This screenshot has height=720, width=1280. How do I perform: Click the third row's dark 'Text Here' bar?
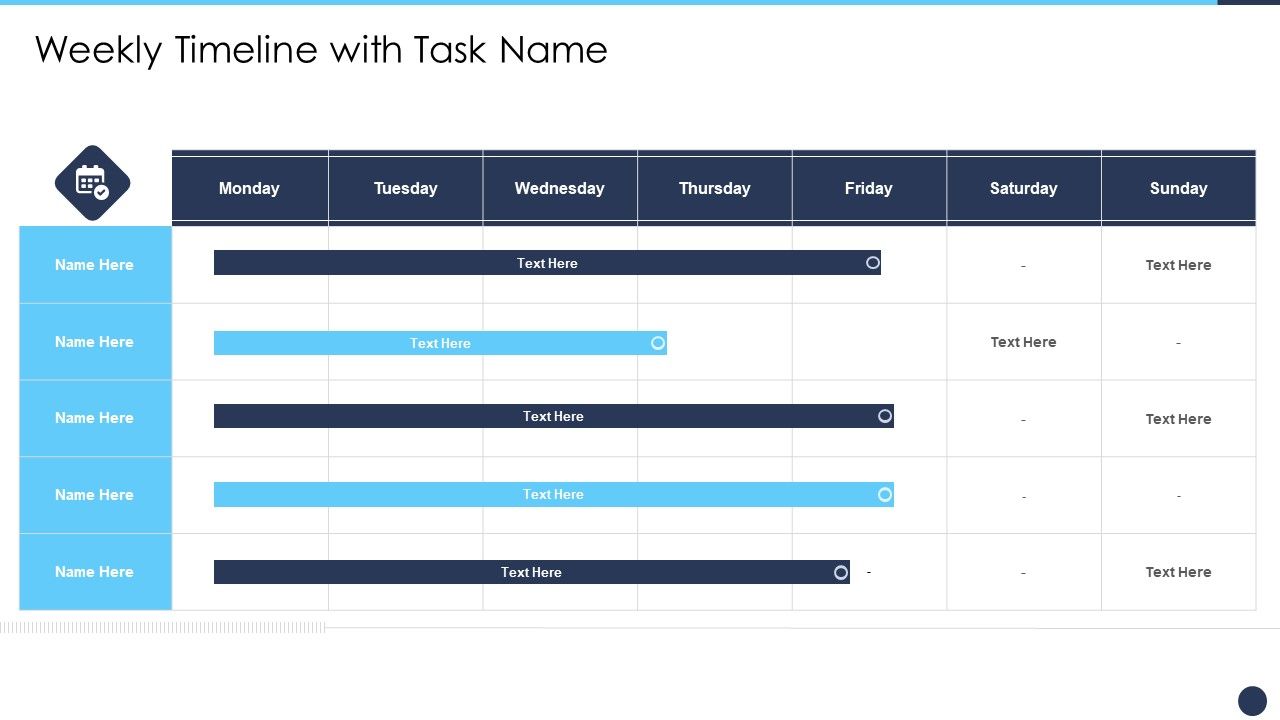pos(554,416)
